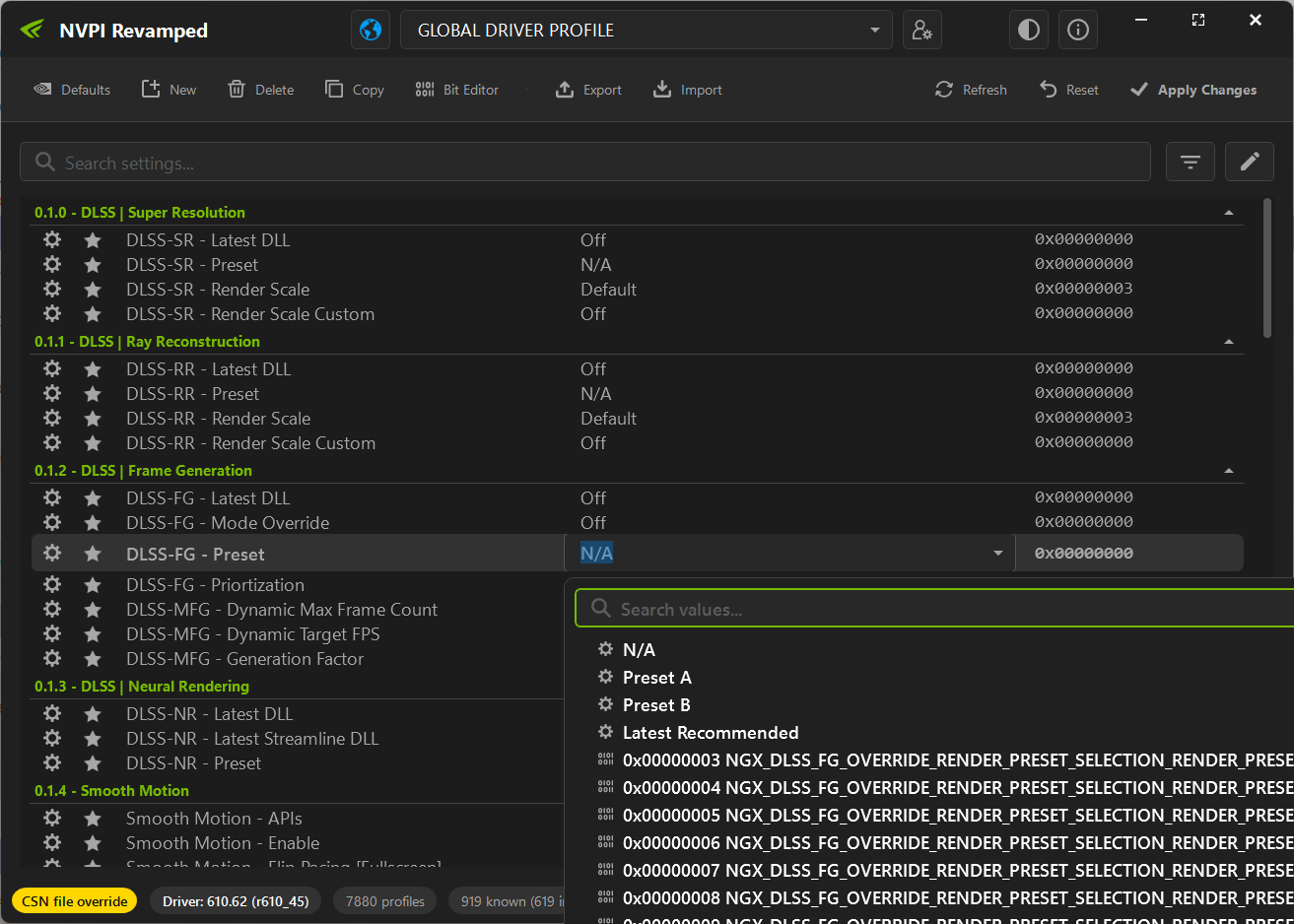Open the Bit Editor
This screenshot has width=1294, height=924.
(x=457, y=90)
